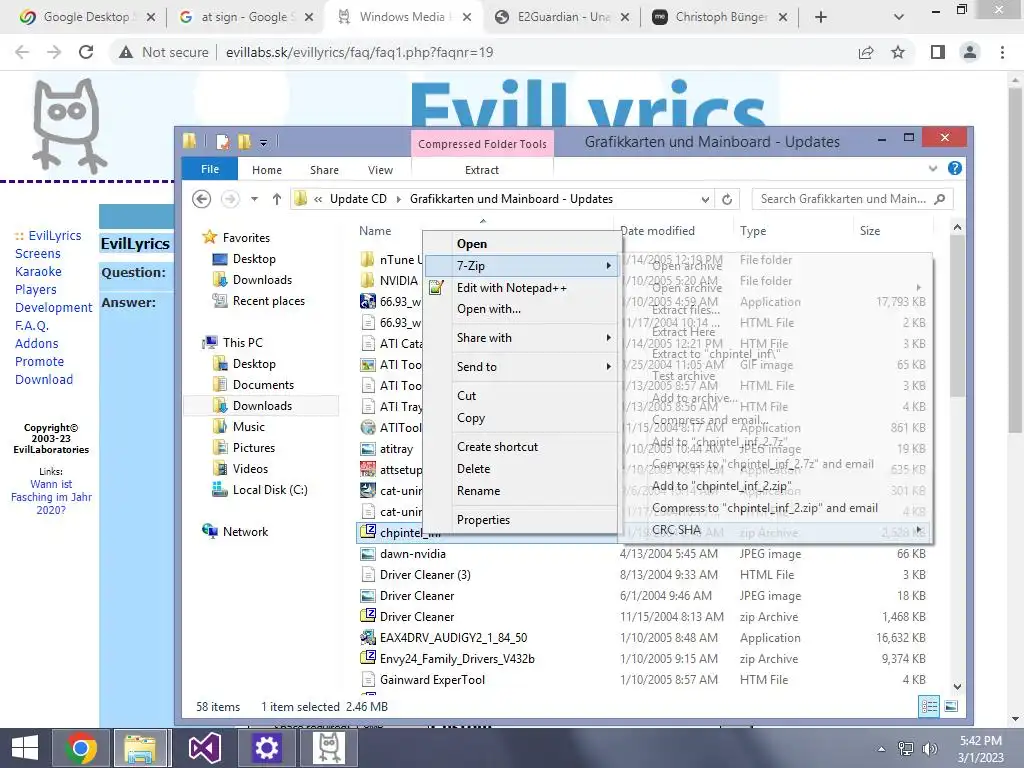
Task: Expand the Send to submenu
Action: 521,367
